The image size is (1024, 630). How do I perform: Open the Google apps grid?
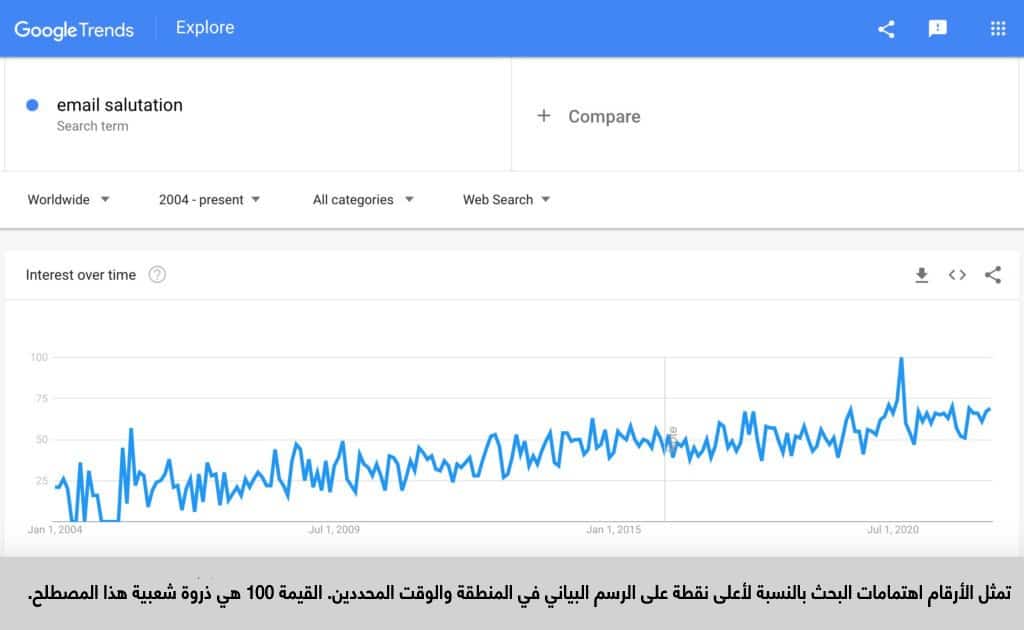coord(997,28)
